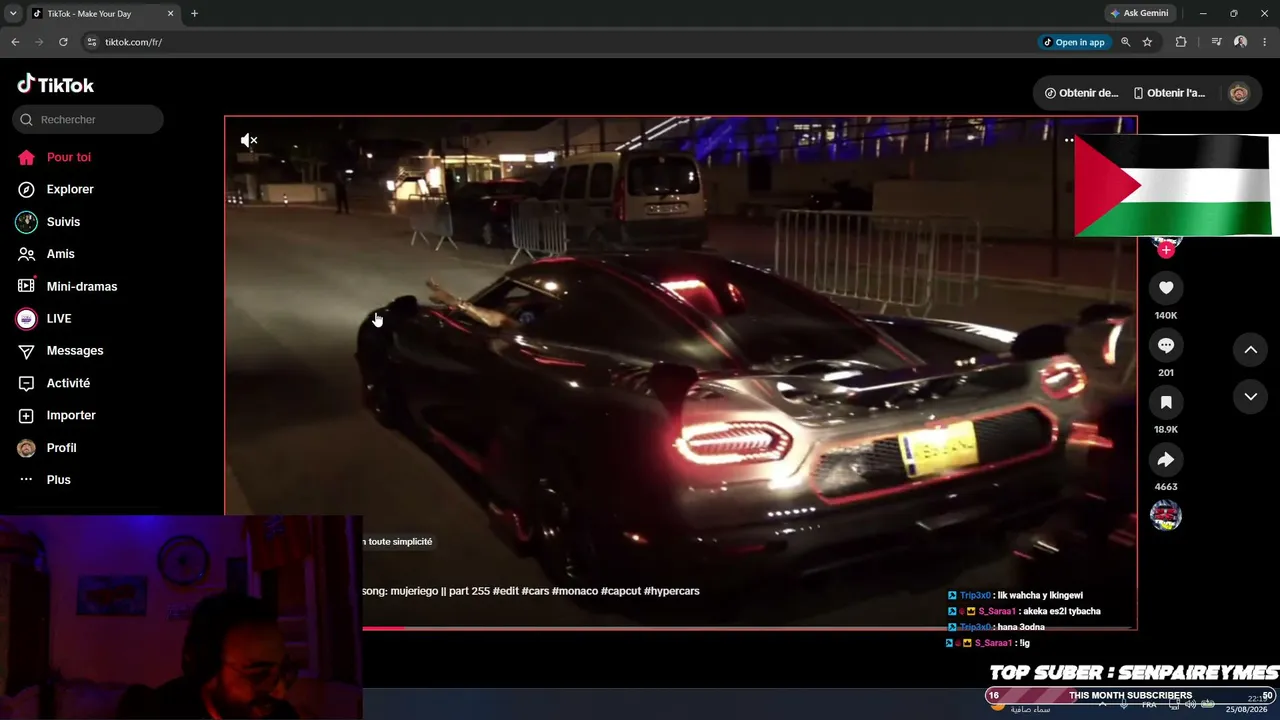The width and height of the screenshot is (1280, 720).
Task: Focus the Rechercher search field
Action: click(x=88, y=119)
